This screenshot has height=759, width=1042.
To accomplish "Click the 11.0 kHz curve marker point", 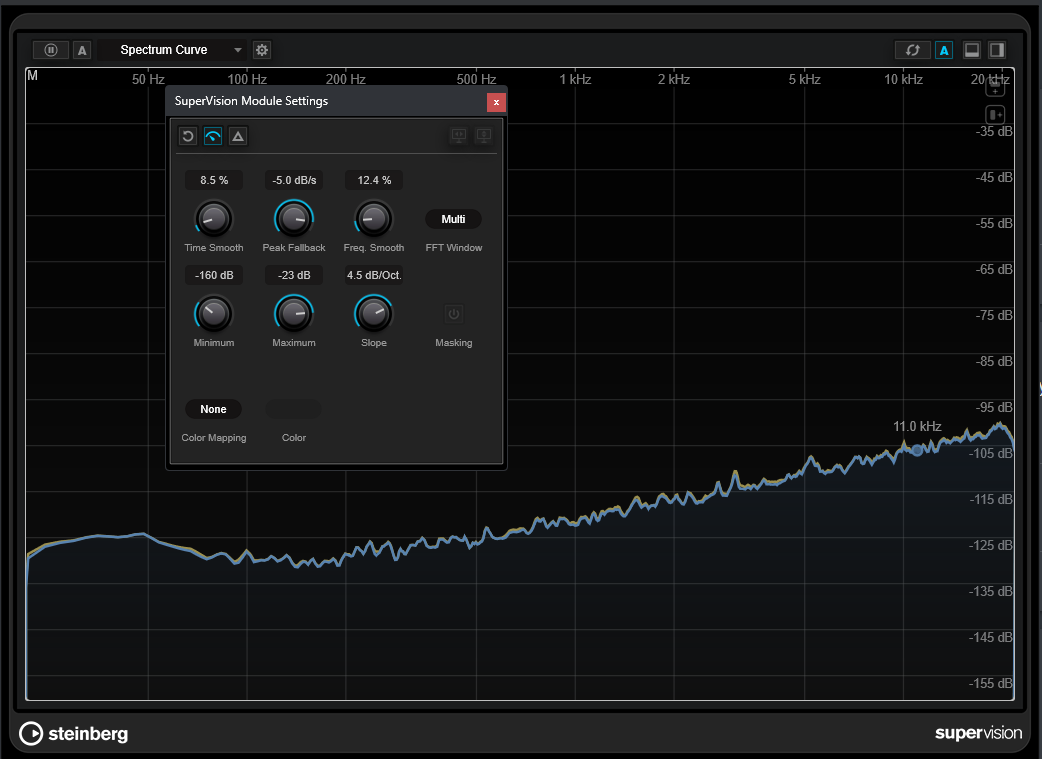I will tap(917, 450).
